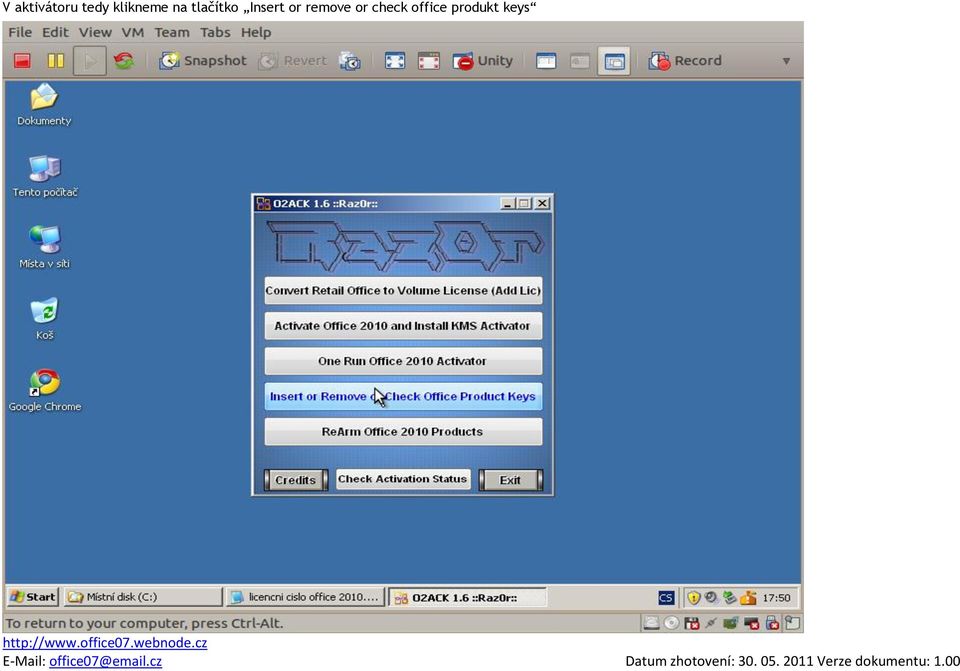The height and width of the screenshot is (671, 960).
Task: Click Insert or Remove or Check Office Product Keys
Action: pyautogui.click(x=403, y=397)
